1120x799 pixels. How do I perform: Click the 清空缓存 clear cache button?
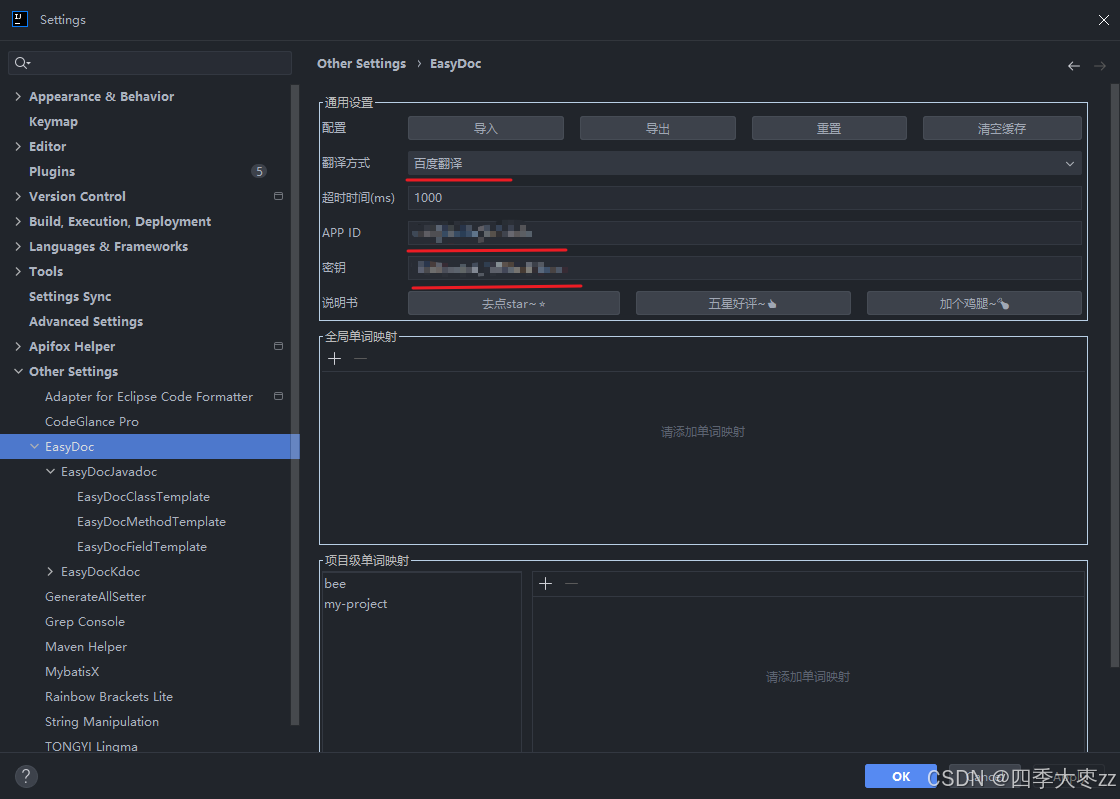pyautogui.click(x=1002, y=129)
